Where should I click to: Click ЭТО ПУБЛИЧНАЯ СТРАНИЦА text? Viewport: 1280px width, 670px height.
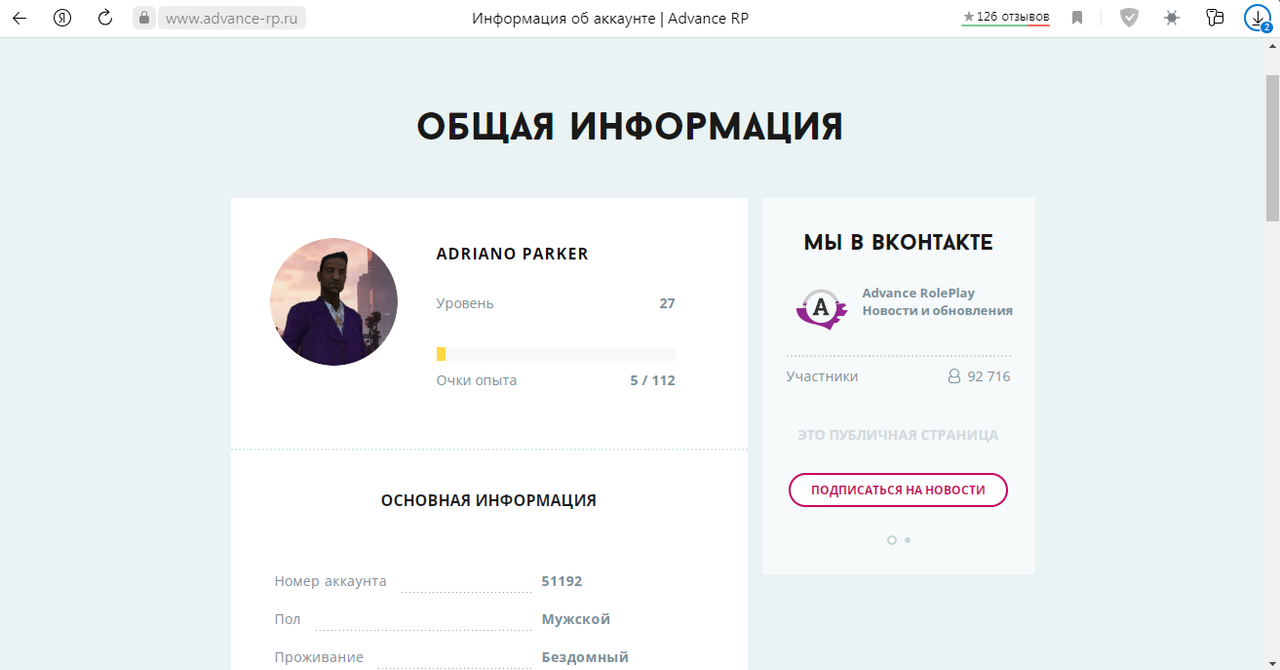898,435
